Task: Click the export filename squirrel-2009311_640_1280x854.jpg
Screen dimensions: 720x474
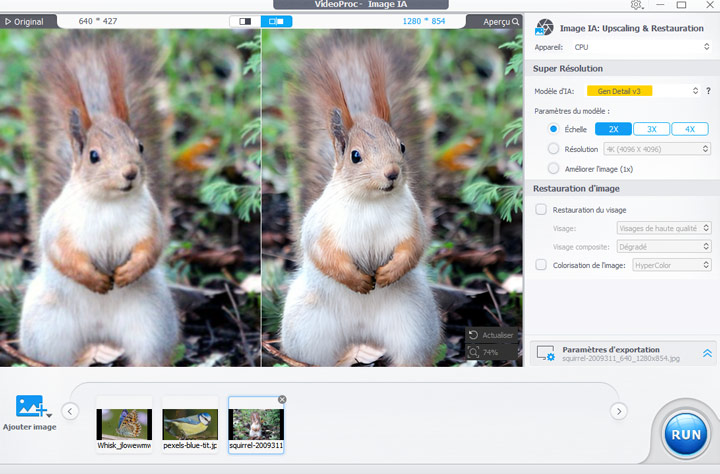Action: coord(621,358)
